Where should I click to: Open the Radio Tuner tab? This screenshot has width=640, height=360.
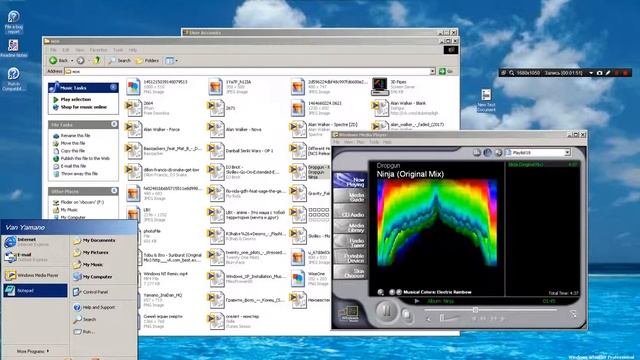pos(351,242)
